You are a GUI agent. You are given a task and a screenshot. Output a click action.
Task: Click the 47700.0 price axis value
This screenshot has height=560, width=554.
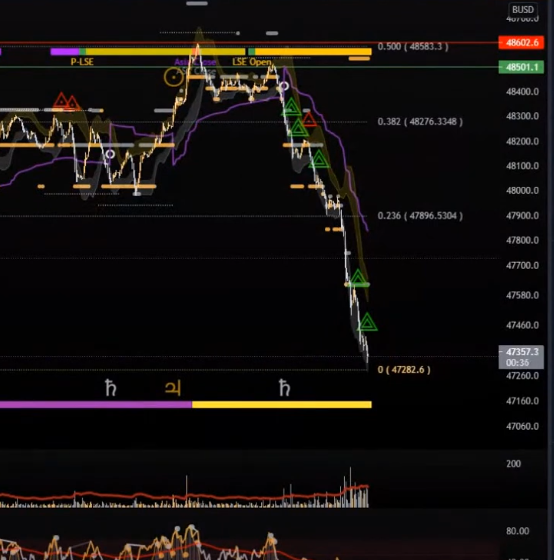pyautogui.click(x=522, y=265)
